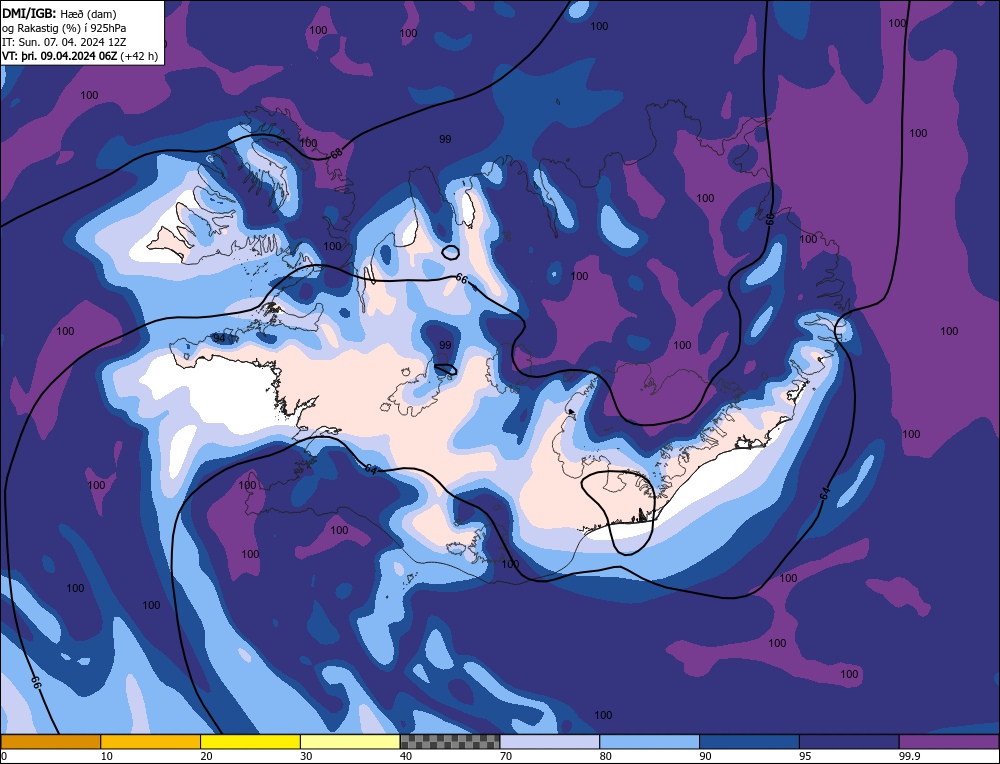The height and width of the screenshot is (764, 1000).
Task: Click the orange 10–20 legend swatch
Action: point(151,741)
